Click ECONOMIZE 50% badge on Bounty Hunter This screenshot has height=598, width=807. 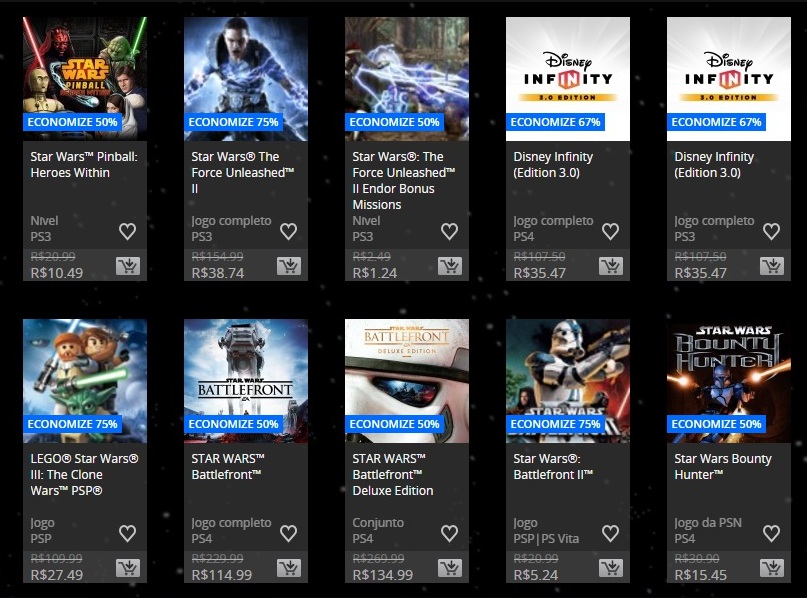click(716, 424)
